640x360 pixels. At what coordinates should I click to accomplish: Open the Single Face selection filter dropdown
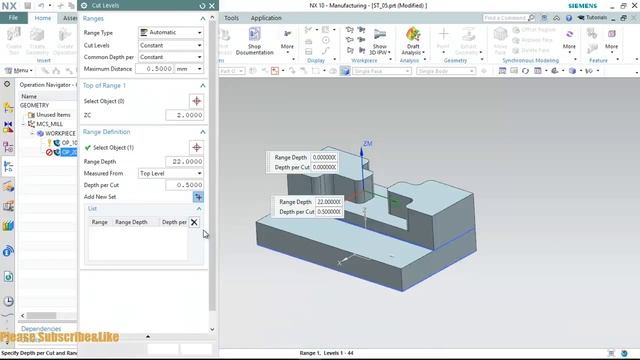[x=381, y=71]
